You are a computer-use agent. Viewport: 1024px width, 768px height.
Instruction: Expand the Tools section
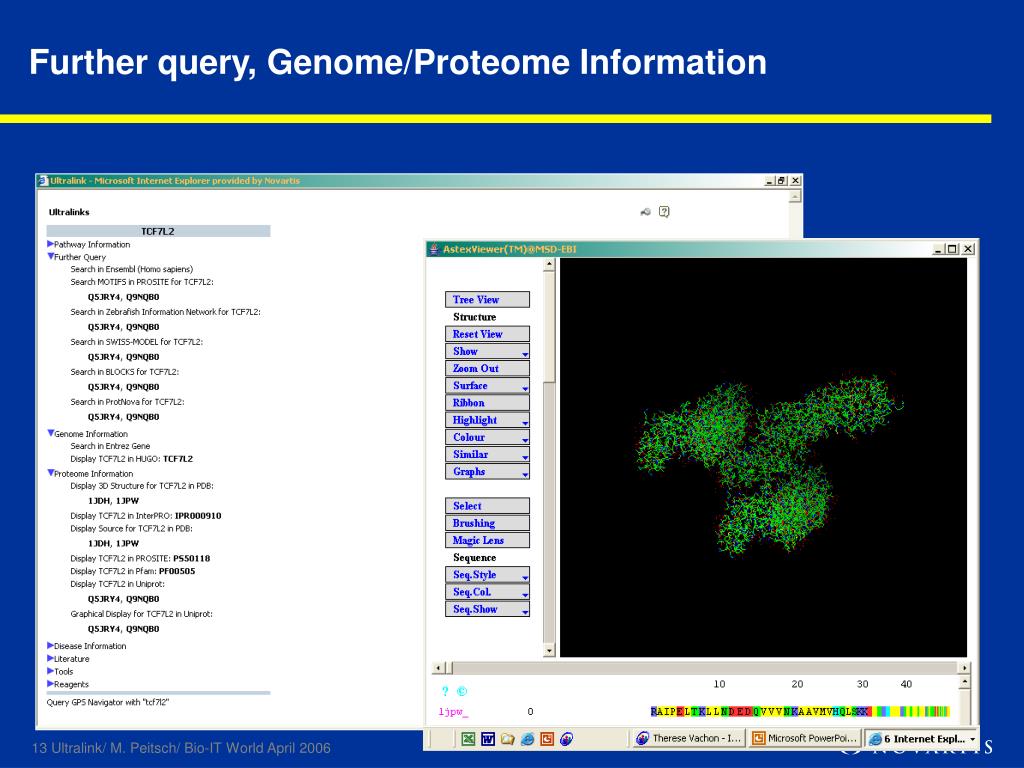(50, 671)
